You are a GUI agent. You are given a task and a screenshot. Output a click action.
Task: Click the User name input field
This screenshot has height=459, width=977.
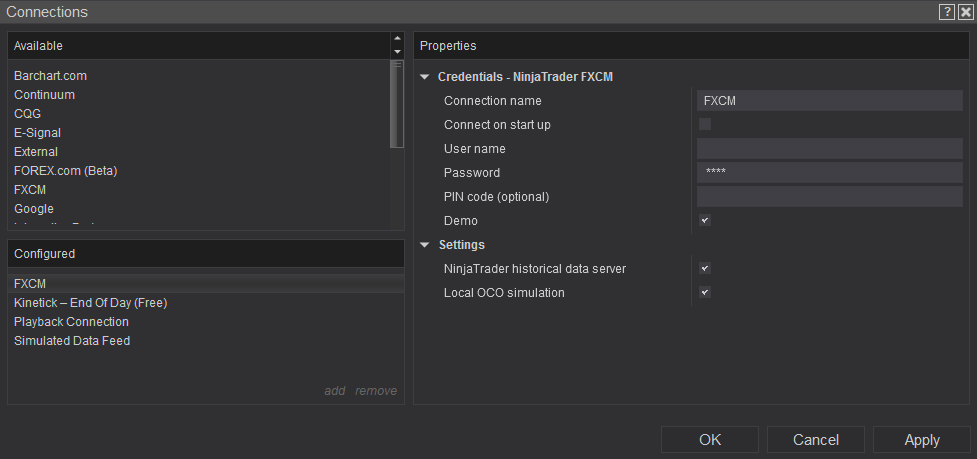829,148
